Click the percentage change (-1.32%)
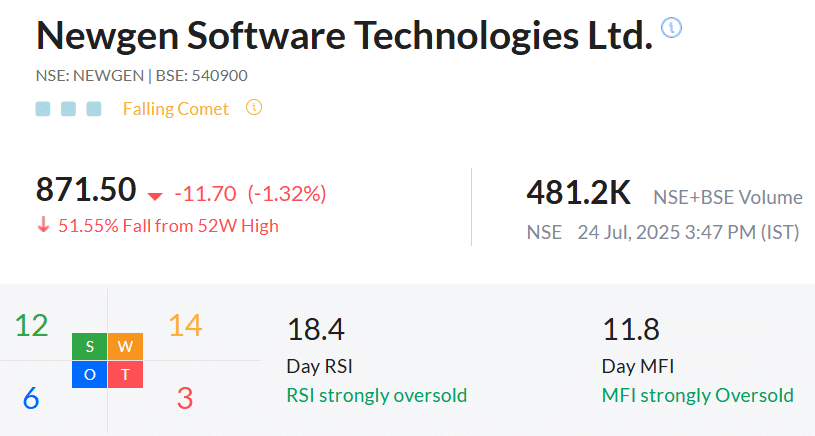The height and width of the screenshot is (436, 815). tap(287, 194)
